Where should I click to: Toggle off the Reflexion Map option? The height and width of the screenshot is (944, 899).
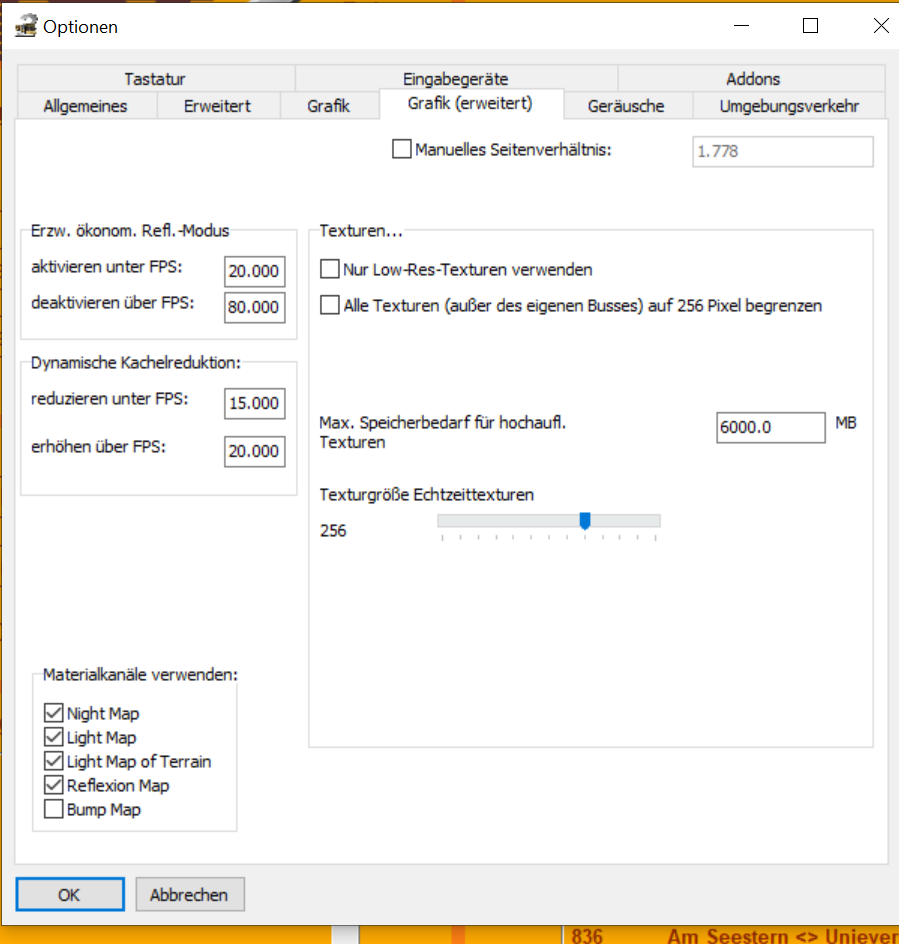[x=54, y=786]
